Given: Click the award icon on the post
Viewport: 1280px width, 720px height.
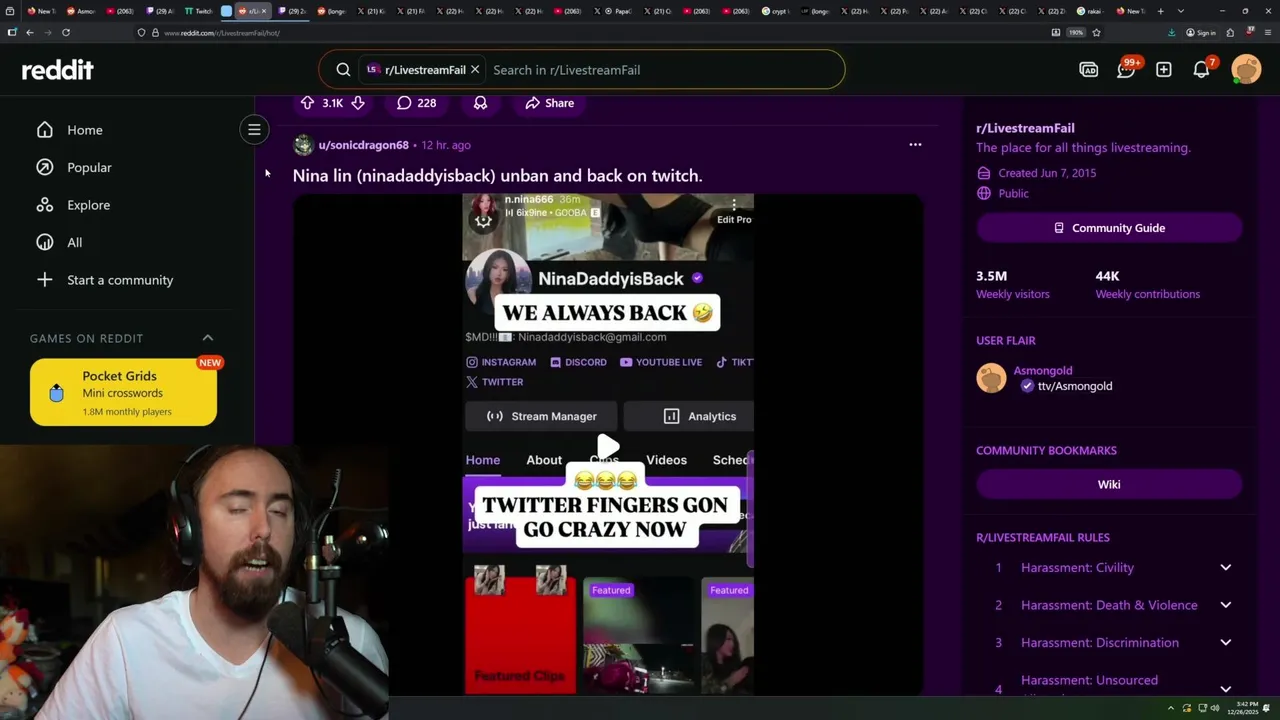Looking at the screenshot, I should (x=480, y=103).
